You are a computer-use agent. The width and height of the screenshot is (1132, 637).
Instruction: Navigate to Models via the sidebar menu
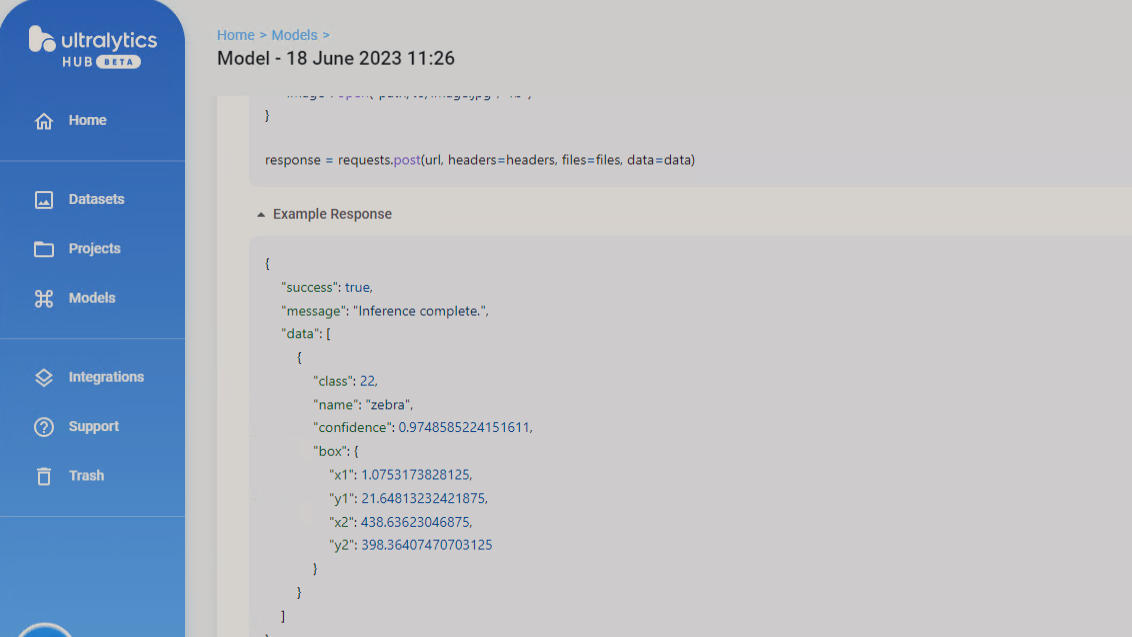click(91, 297)
